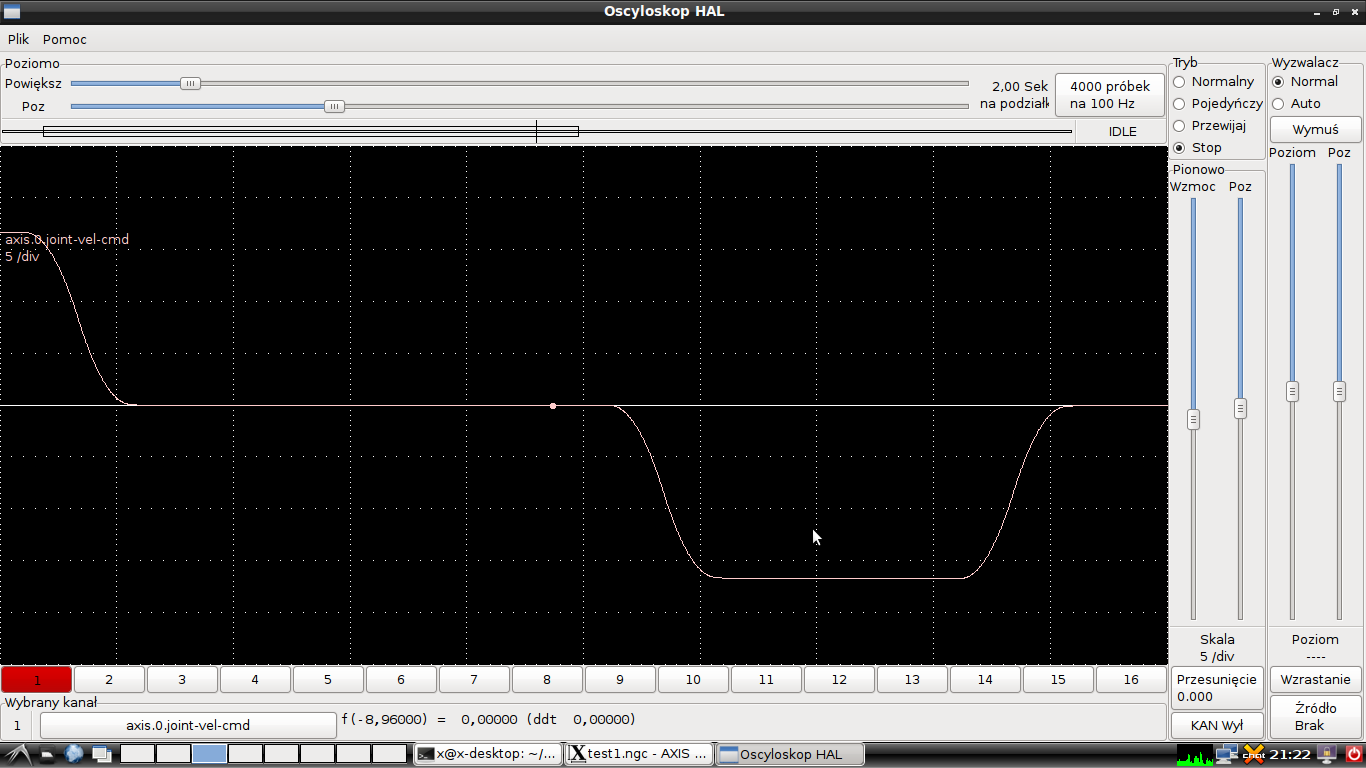Image resolution: width=1366 pixels, height=768 pixels.
Task: Click the network connection tray icon
Action: [1228, 754]
